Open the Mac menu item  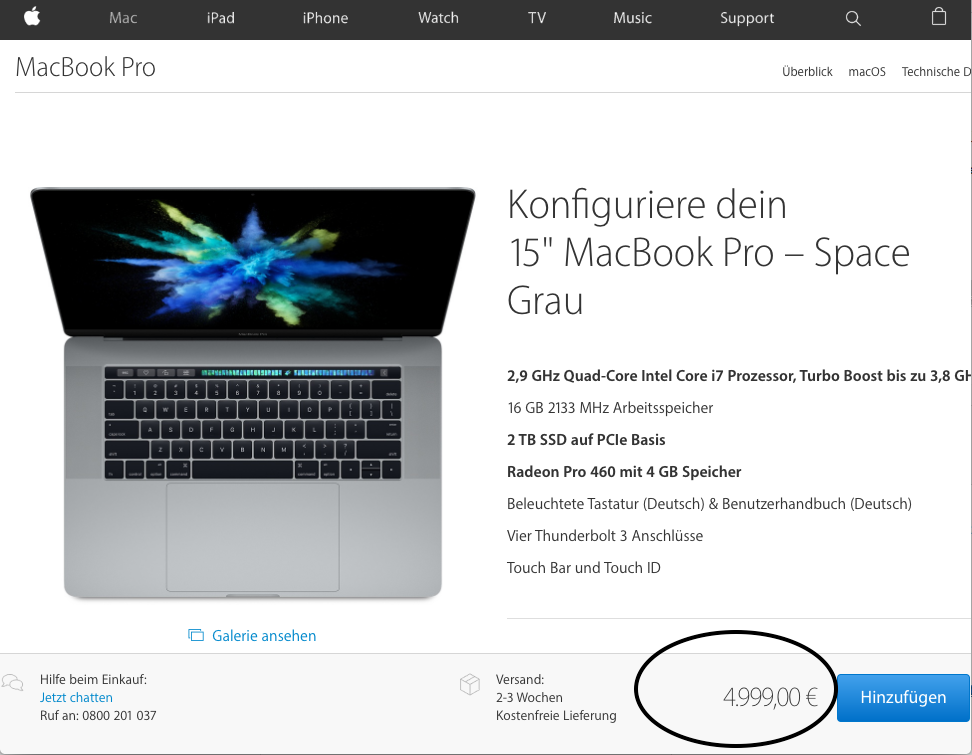(x=123, y=18)
